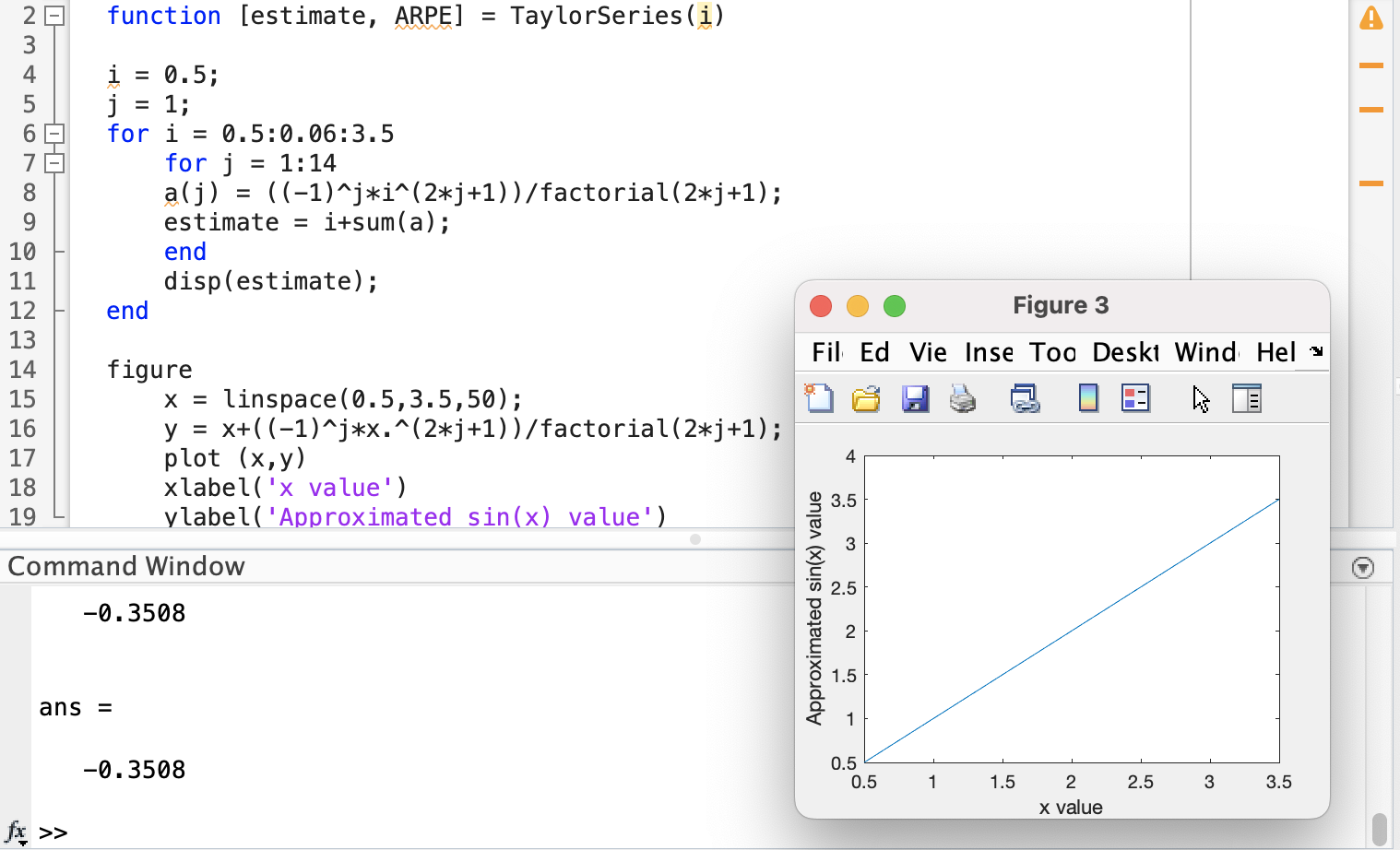Save Figure 3 using the disk icon
Screen dimensions: 1400x850
pos(916,397)
